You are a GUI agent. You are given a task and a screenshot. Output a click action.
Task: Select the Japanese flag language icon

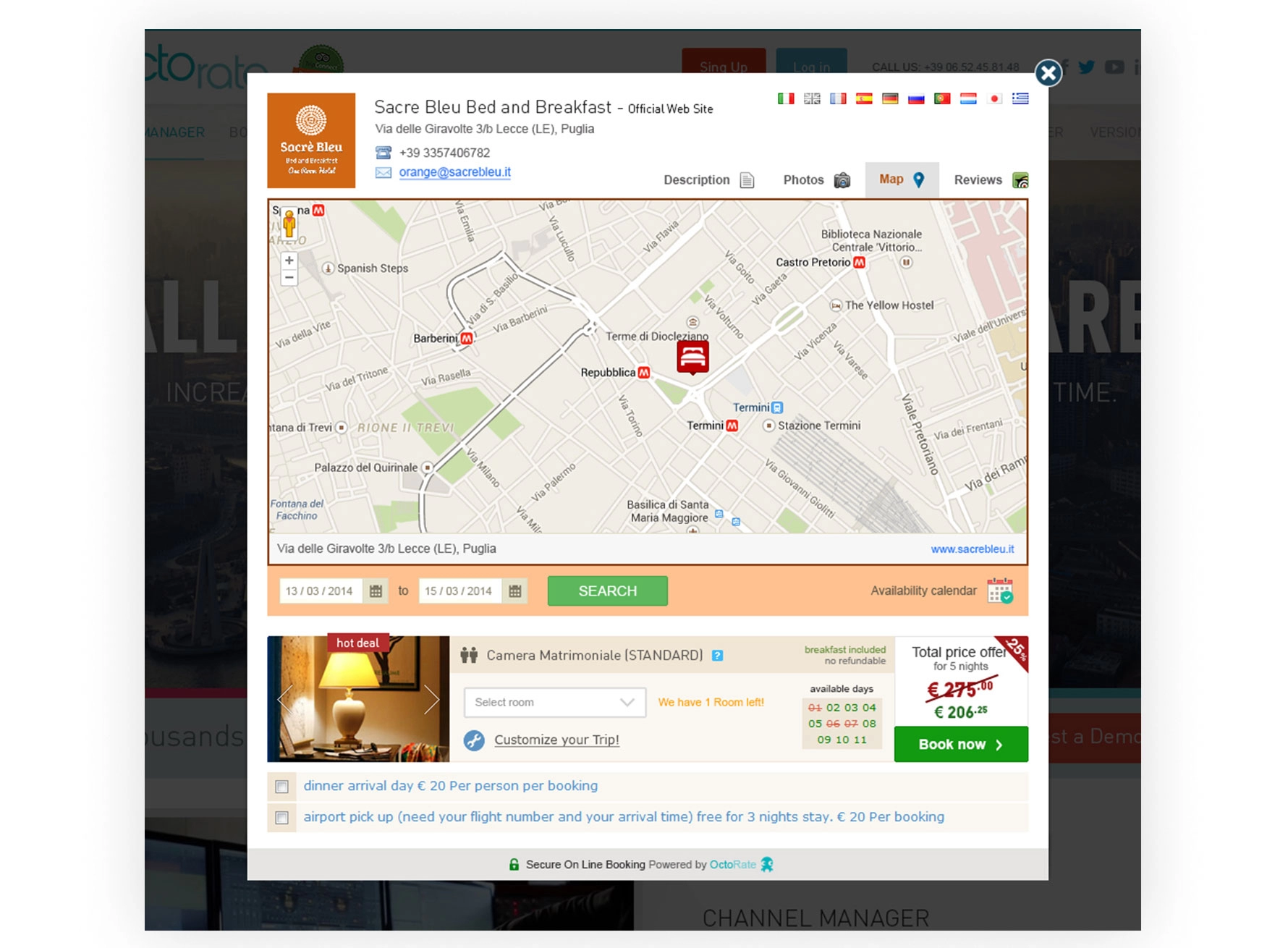[994, 98]
